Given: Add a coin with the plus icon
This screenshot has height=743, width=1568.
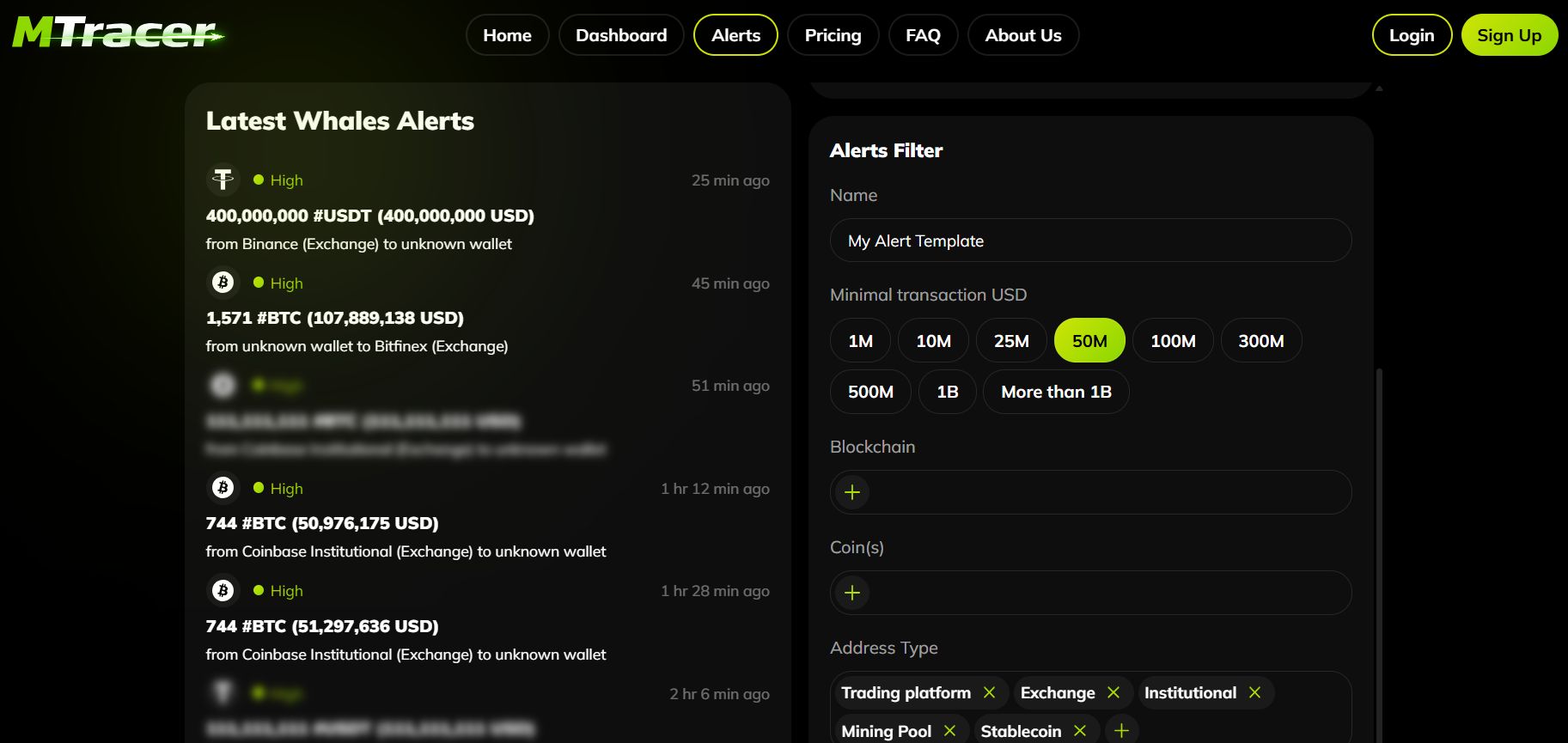Looking at the screenshot, I should tap(852, 593).
